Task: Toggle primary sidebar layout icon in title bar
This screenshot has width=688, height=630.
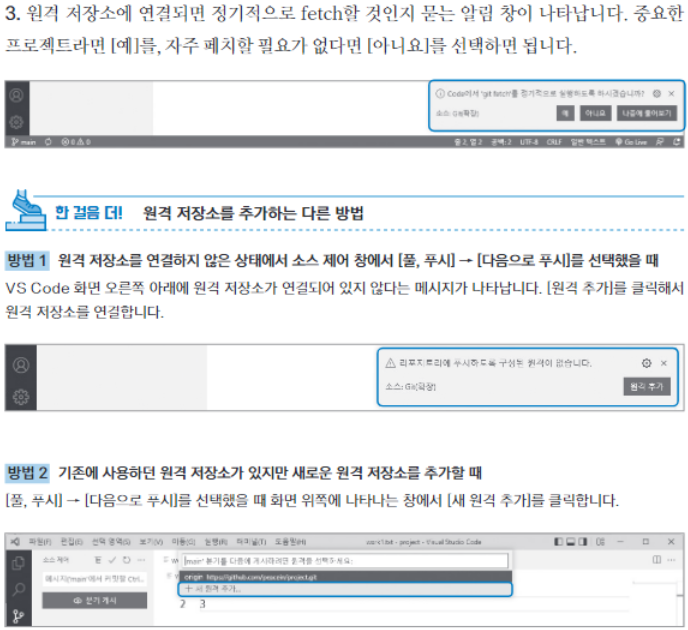Action: [x=559, y=542]
